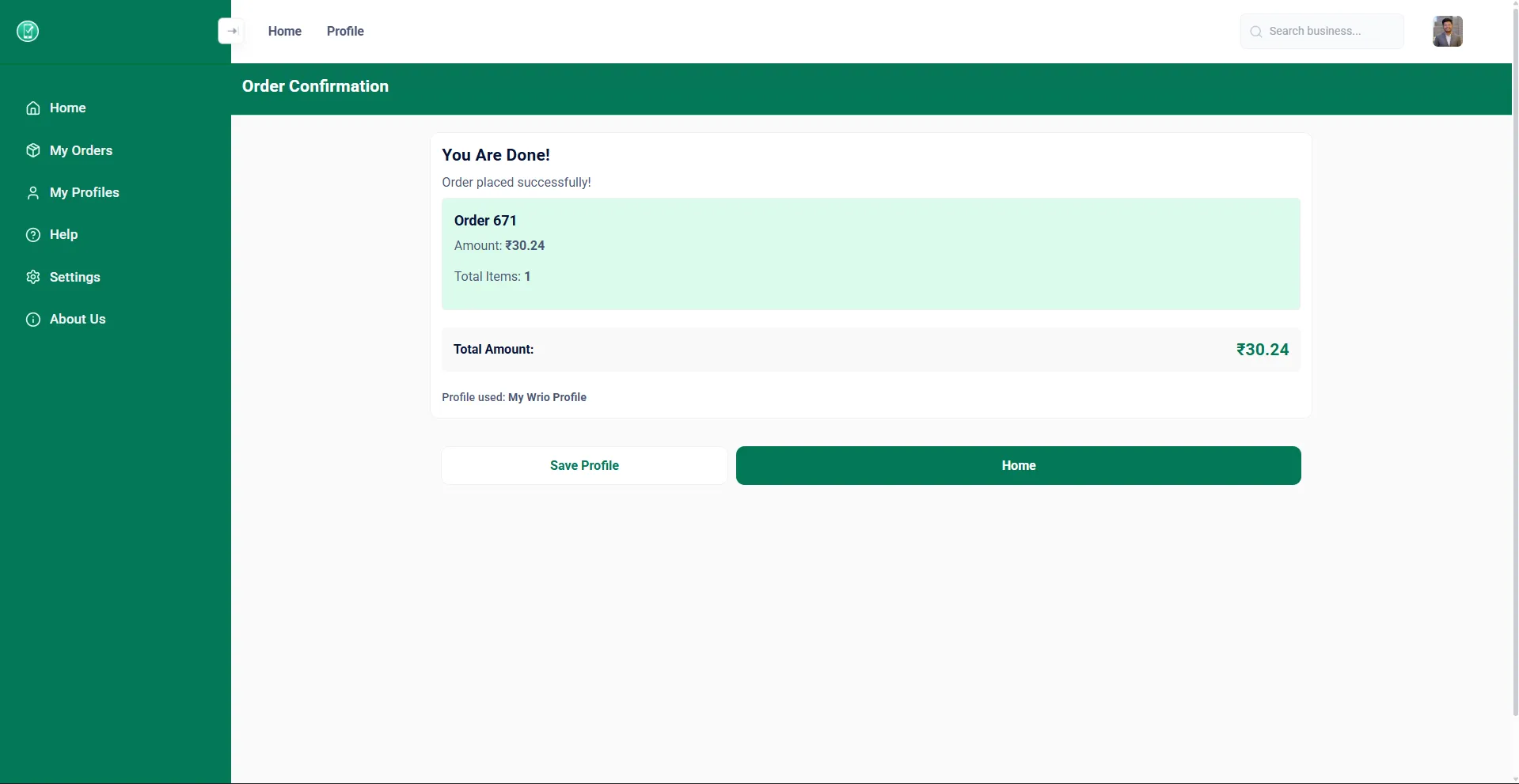Click the 'You Are Done!' heading

coord(496,155)
